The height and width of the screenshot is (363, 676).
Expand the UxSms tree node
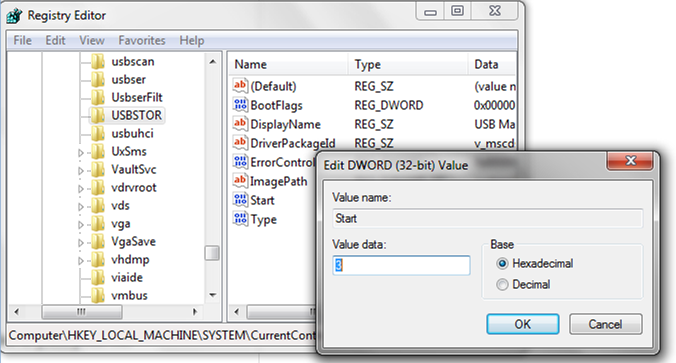81,153
